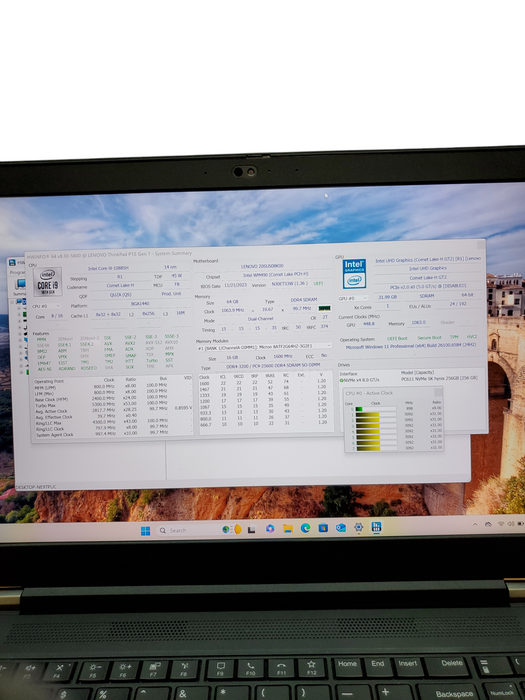Click the volume speaker tray icon
525x700 pixels.
tap(510, 524)
